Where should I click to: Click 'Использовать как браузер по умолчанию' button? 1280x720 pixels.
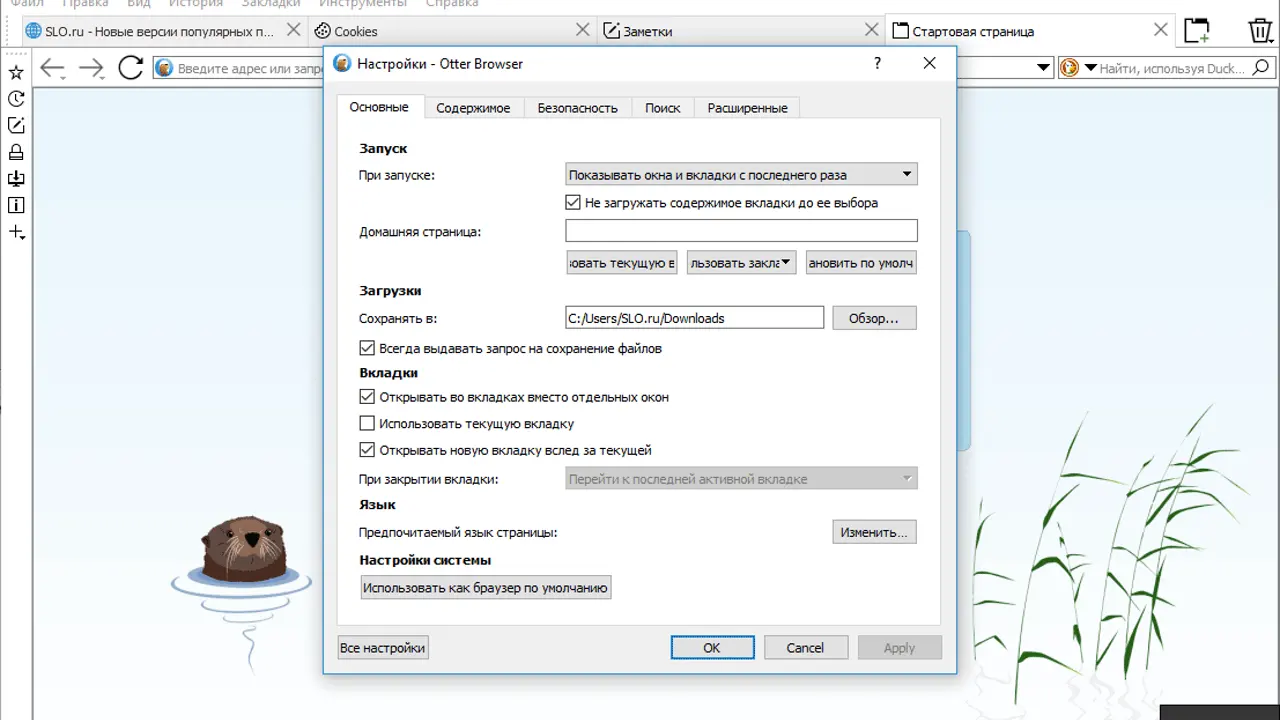click(485, 588)
